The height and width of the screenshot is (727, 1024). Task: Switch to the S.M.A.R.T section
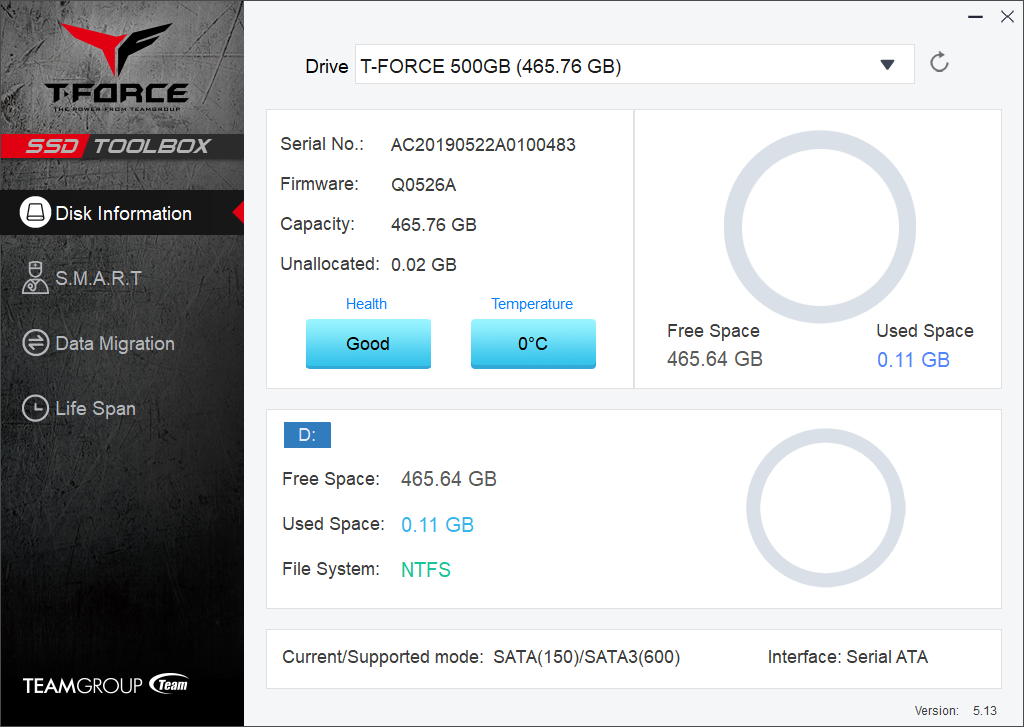tap(98, 278)
